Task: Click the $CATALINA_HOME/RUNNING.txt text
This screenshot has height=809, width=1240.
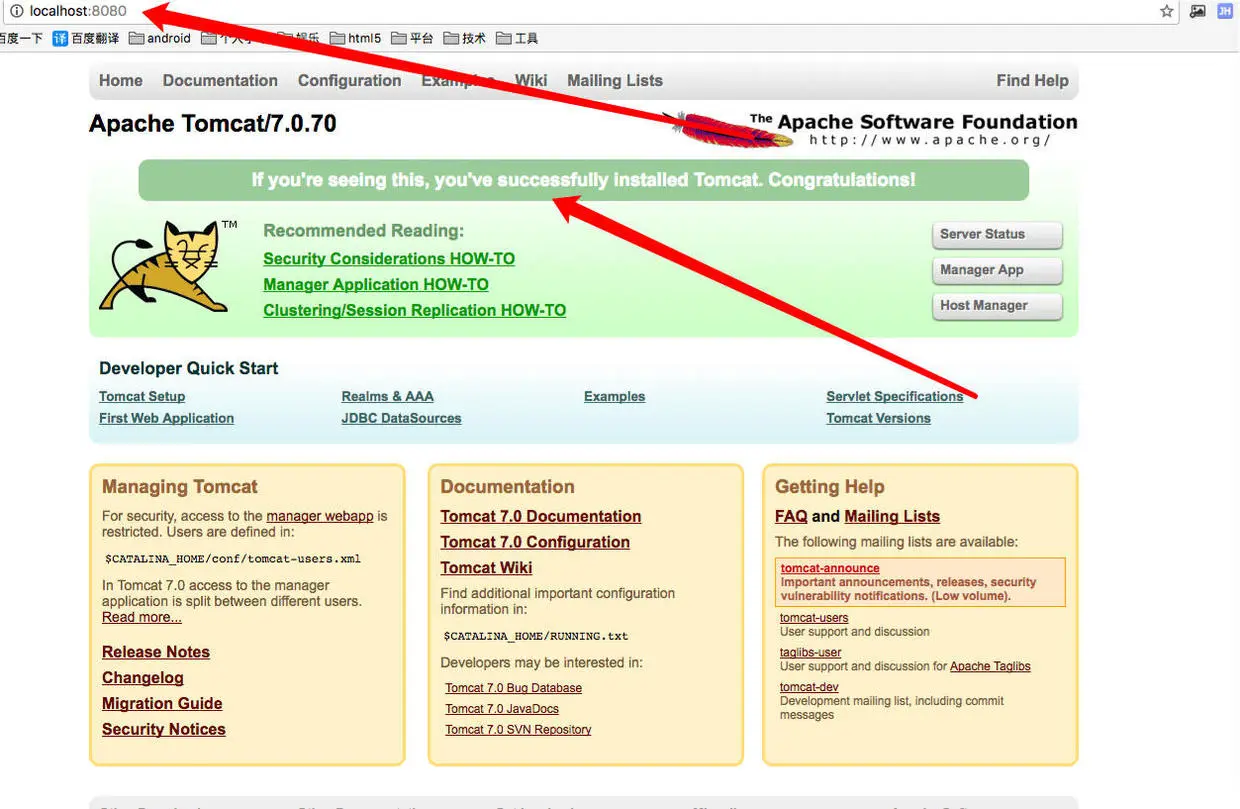Action: click(x=536, y=636)
